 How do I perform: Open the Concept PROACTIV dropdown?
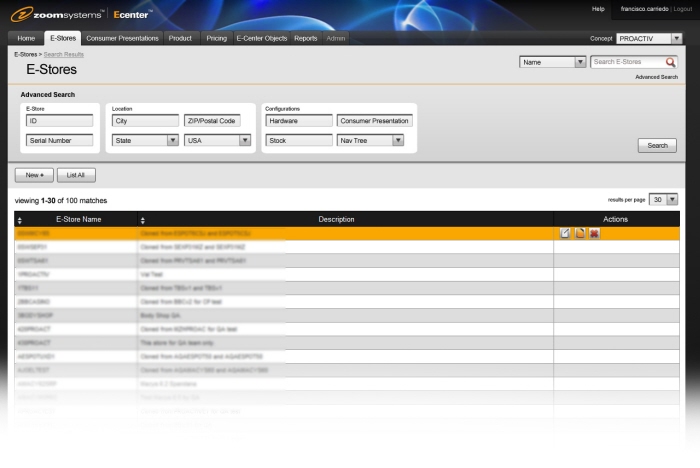677,38
